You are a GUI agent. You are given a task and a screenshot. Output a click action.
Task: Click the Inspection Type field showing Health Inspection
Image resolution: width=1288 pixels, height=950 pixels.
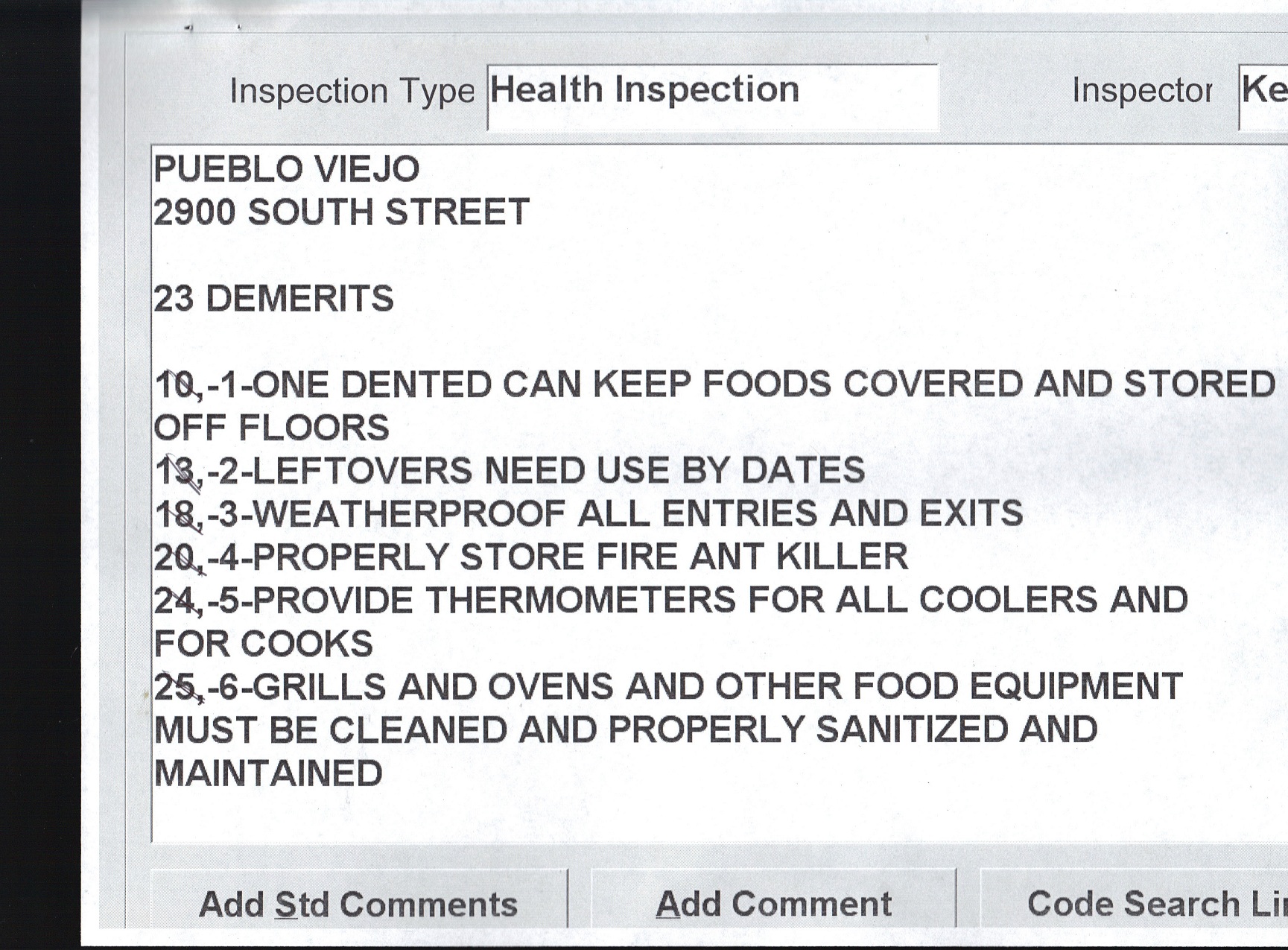pyautogui.click(x=711, y=95)
